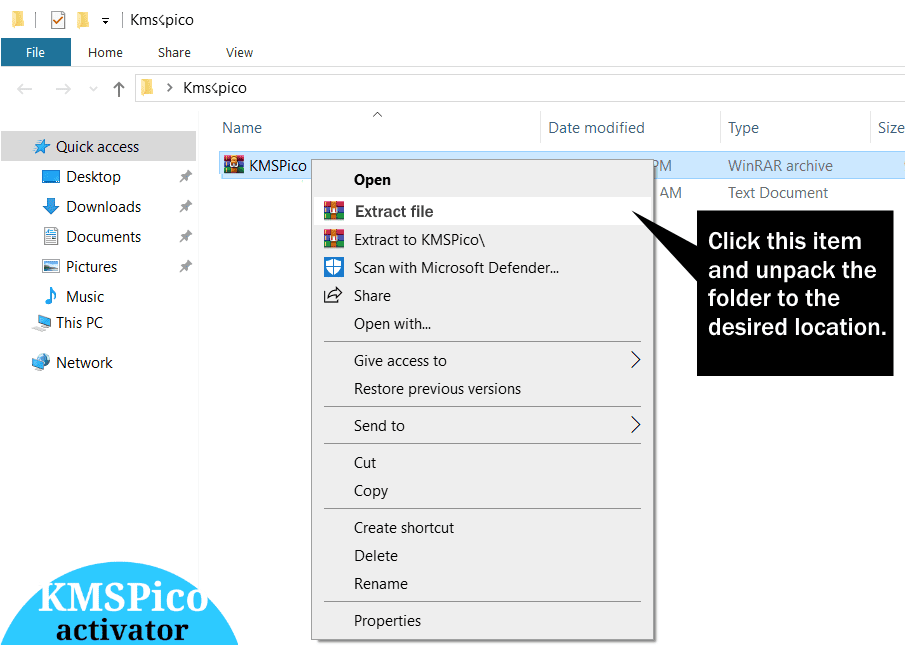The image size is (905, 645).
Task: Unpin Documents using its pin icon
Action: pyautogui.click(x=185, y=237)
